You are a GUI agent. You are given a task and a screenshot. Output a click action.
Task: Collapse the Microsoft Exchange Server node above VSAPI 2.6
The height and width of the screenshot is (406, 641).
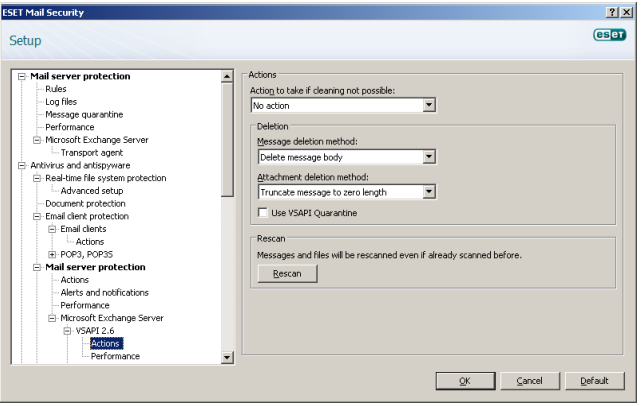point(52,319)
